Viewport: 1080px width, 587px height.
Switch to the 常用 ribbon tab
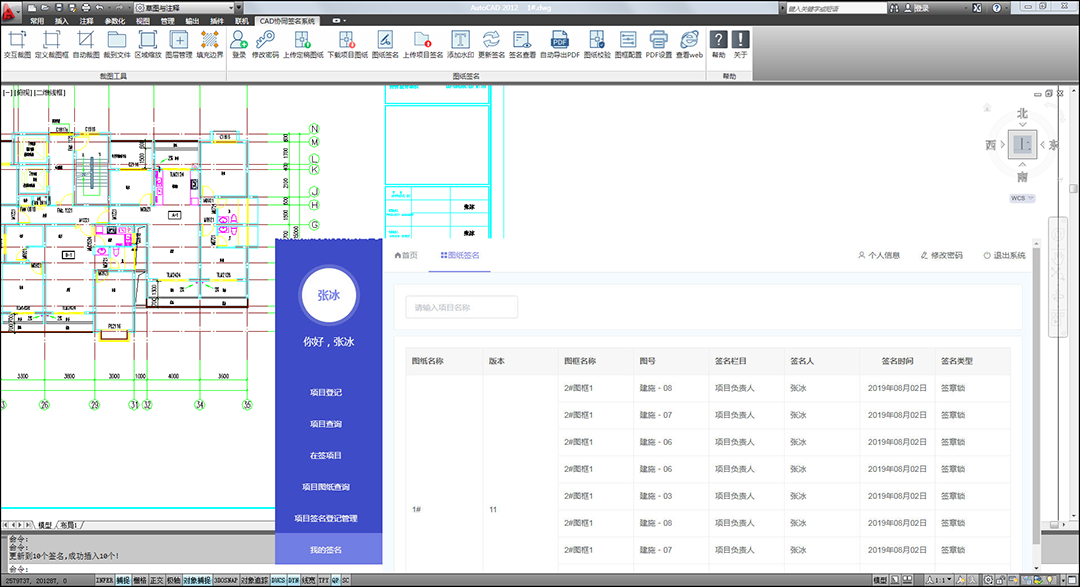37,21
